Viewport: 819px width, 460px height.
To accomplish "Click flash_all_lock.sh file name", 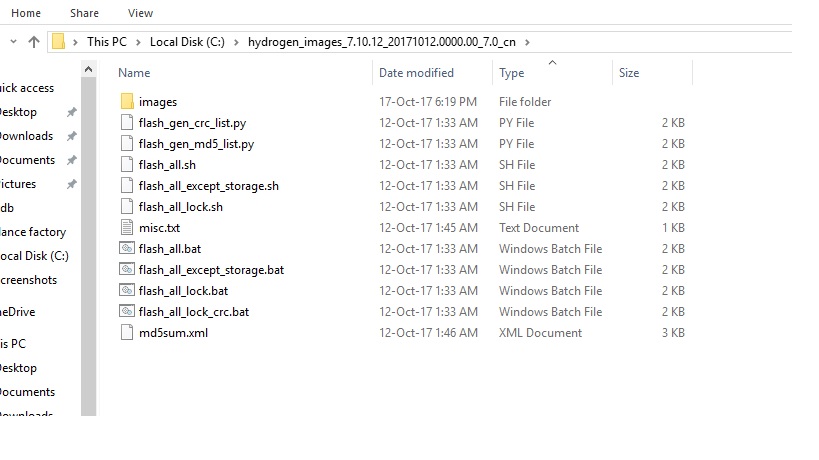I will 181,207.
